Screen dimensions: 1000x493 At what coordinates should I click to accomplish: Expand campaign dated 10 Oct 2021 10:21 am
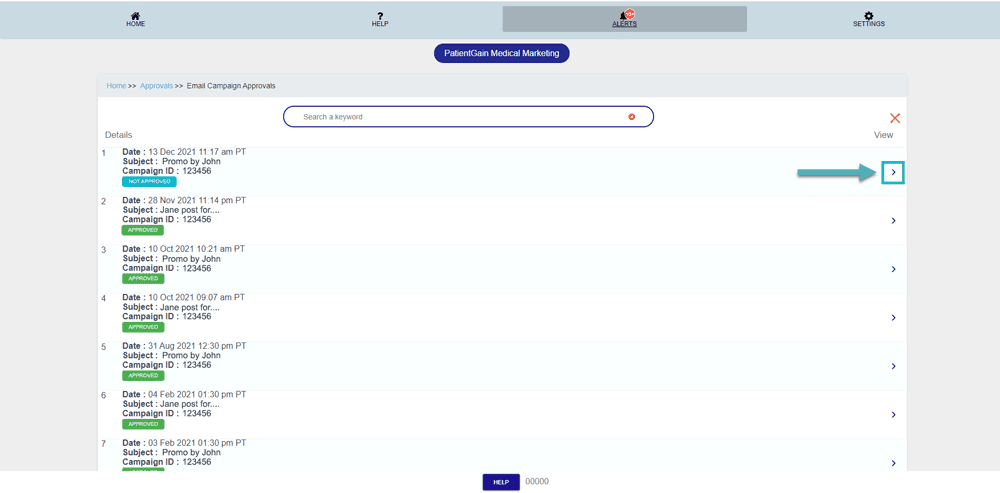893,269
